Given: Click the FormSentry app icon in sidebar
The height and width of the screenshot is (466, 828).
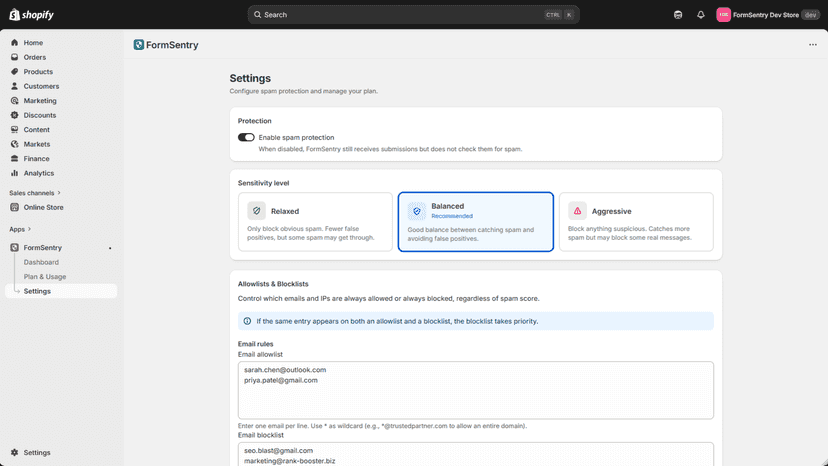Looking at the screenshot, I should (x=14, y=247).
